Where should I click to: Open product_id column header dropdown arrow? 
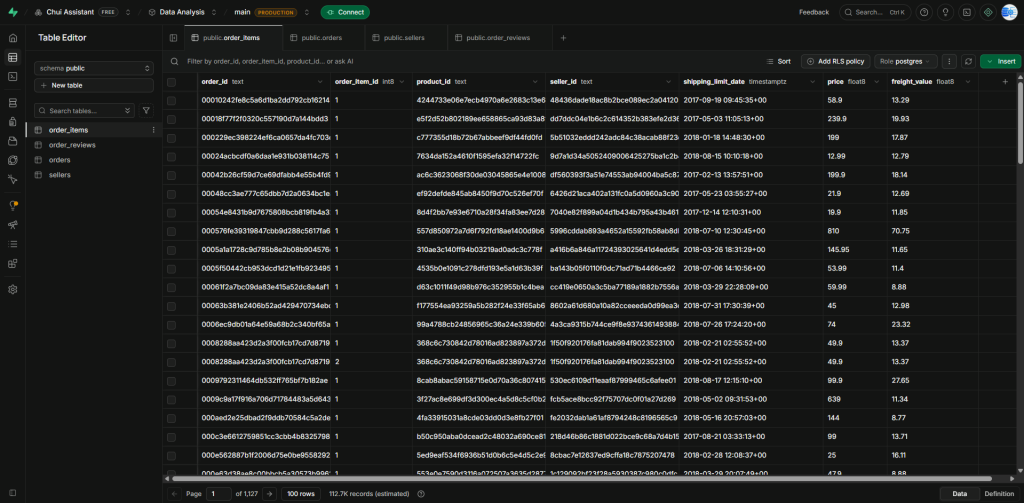pyautogui.click(x=536, y=82)
